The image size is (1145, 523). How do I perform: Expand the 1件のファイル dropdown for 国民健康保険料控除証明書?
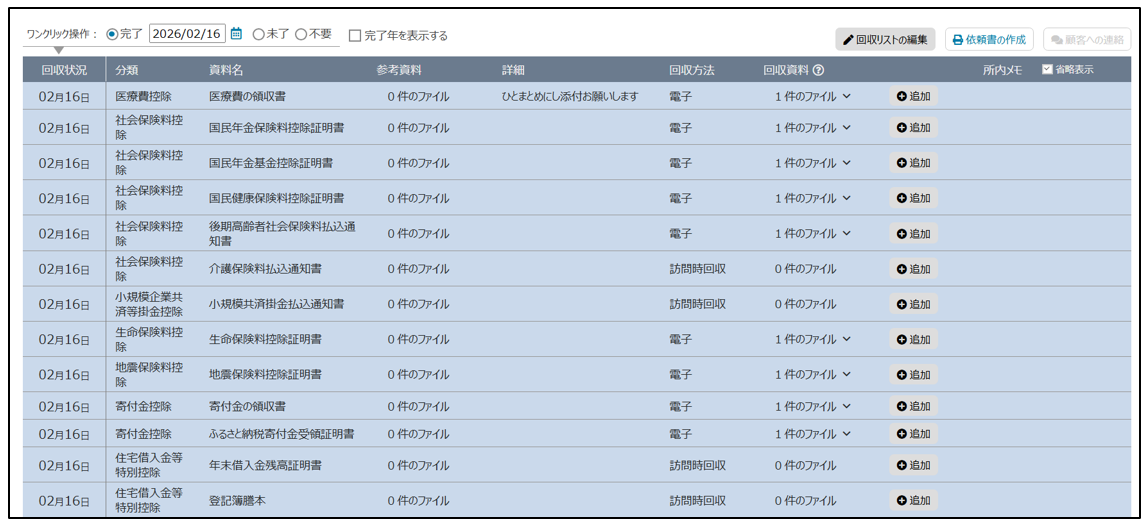846,198
